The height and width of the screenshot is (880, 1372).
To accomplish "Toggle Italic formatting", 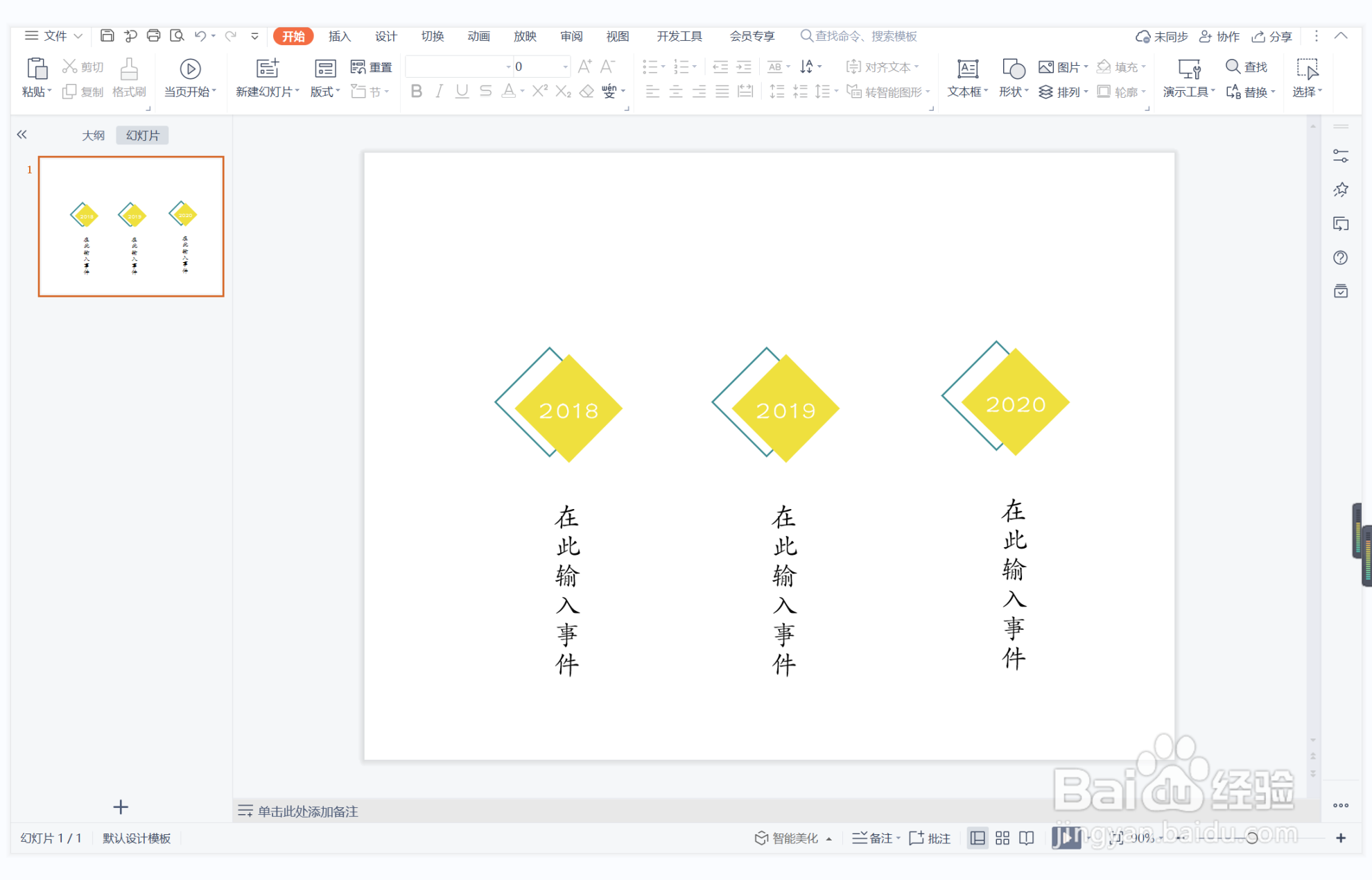I will (x=439, y=92).
